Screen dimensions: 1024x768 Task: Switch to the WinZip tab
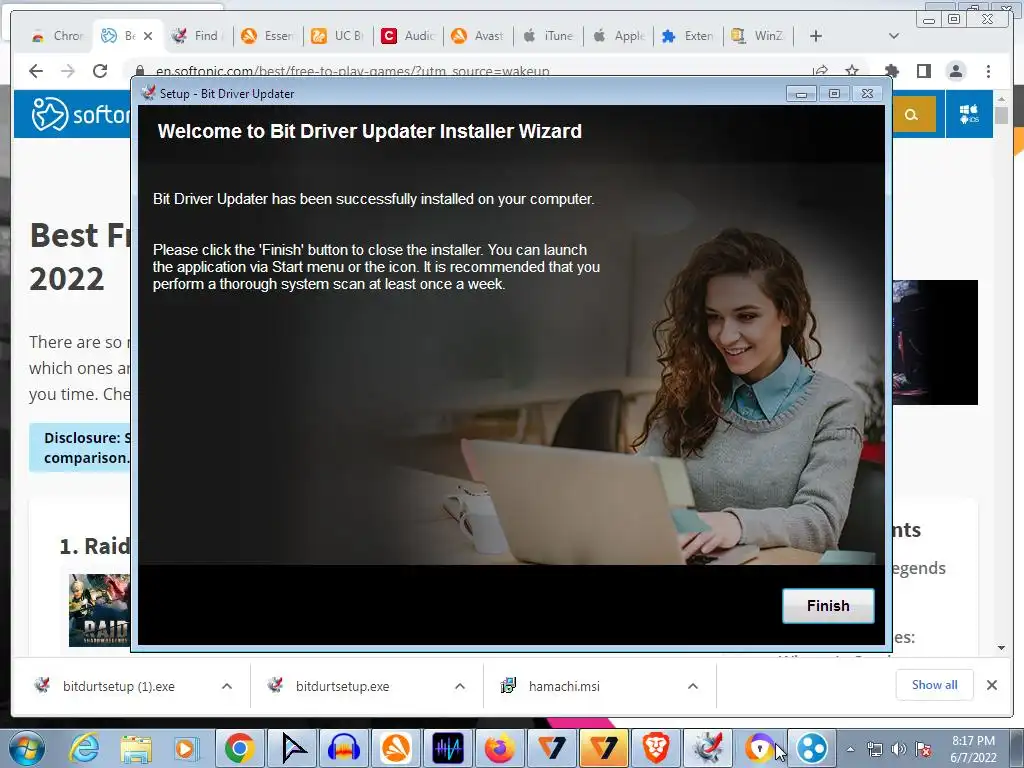click(x=758, y=36)
